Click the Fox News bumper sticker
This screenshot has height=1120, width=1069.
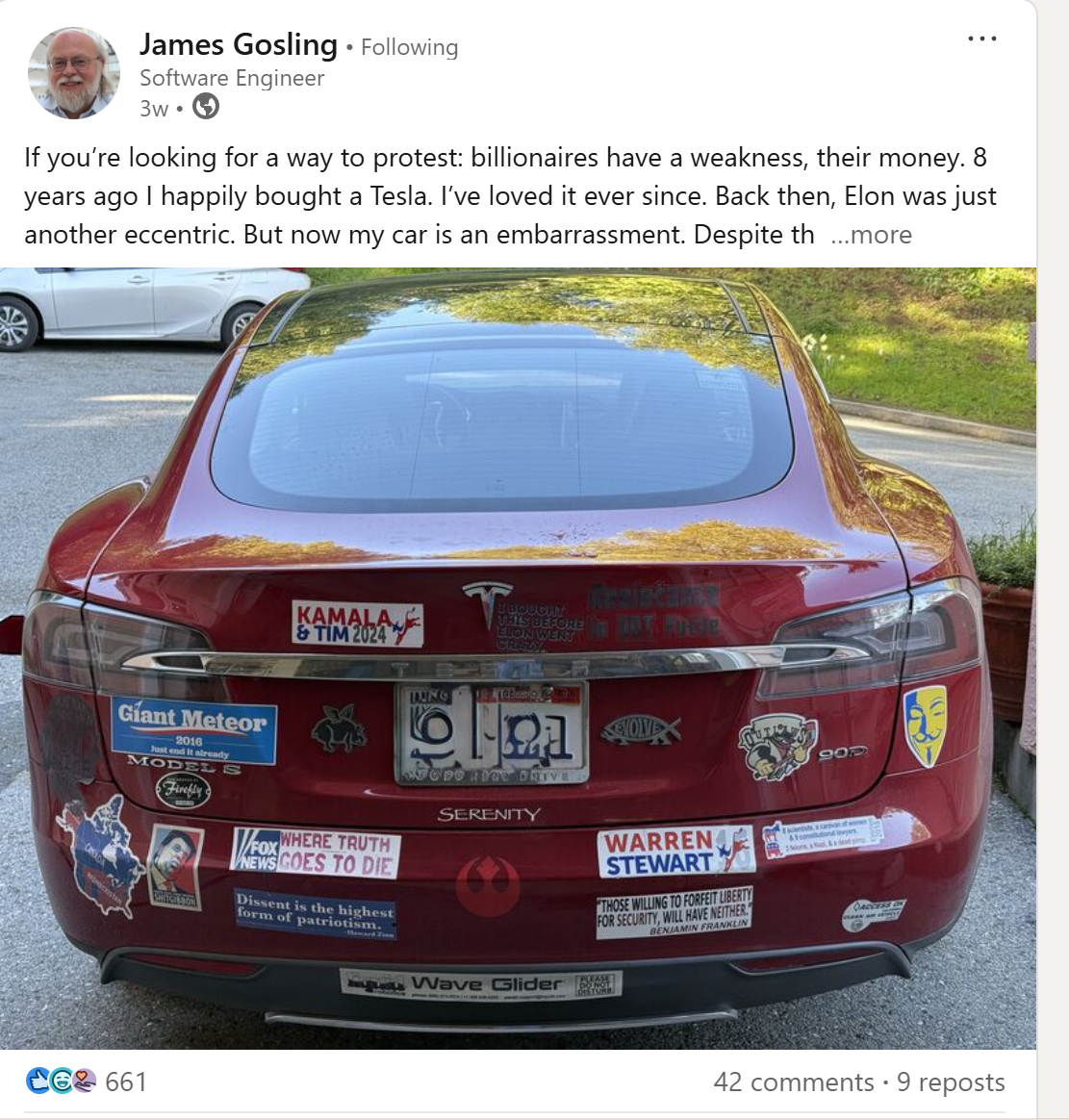(x=315, y=853)
